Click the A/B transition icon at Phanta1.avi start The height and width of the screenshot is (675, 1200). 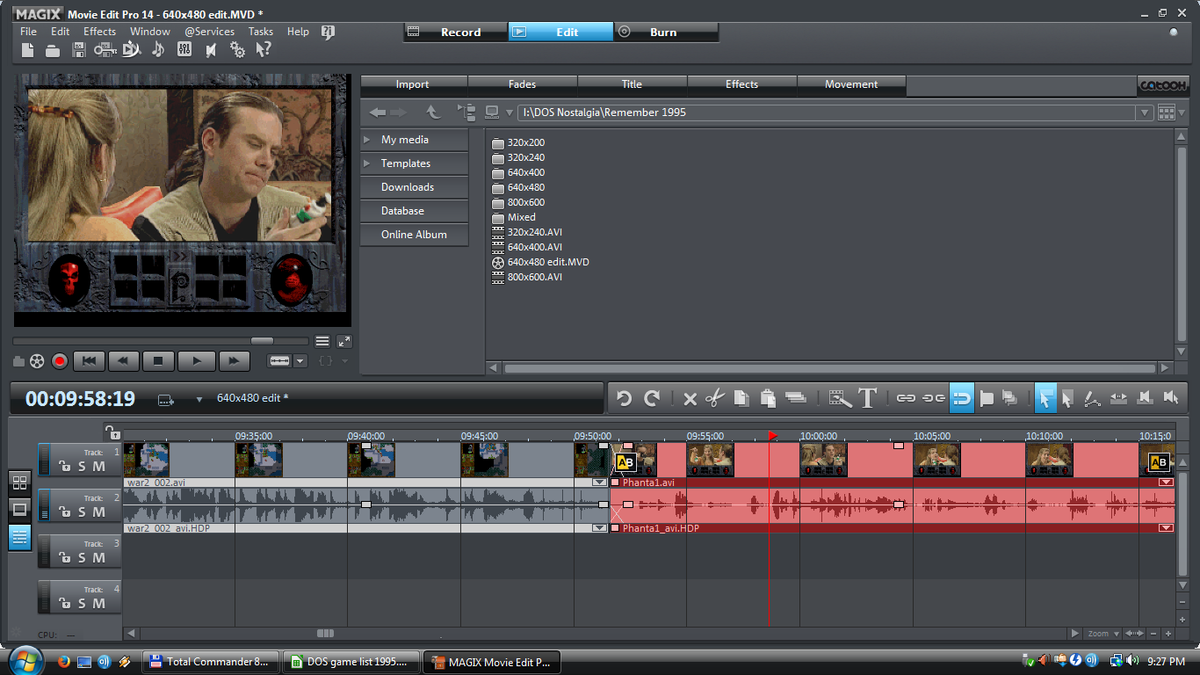[x=626, y=462]
